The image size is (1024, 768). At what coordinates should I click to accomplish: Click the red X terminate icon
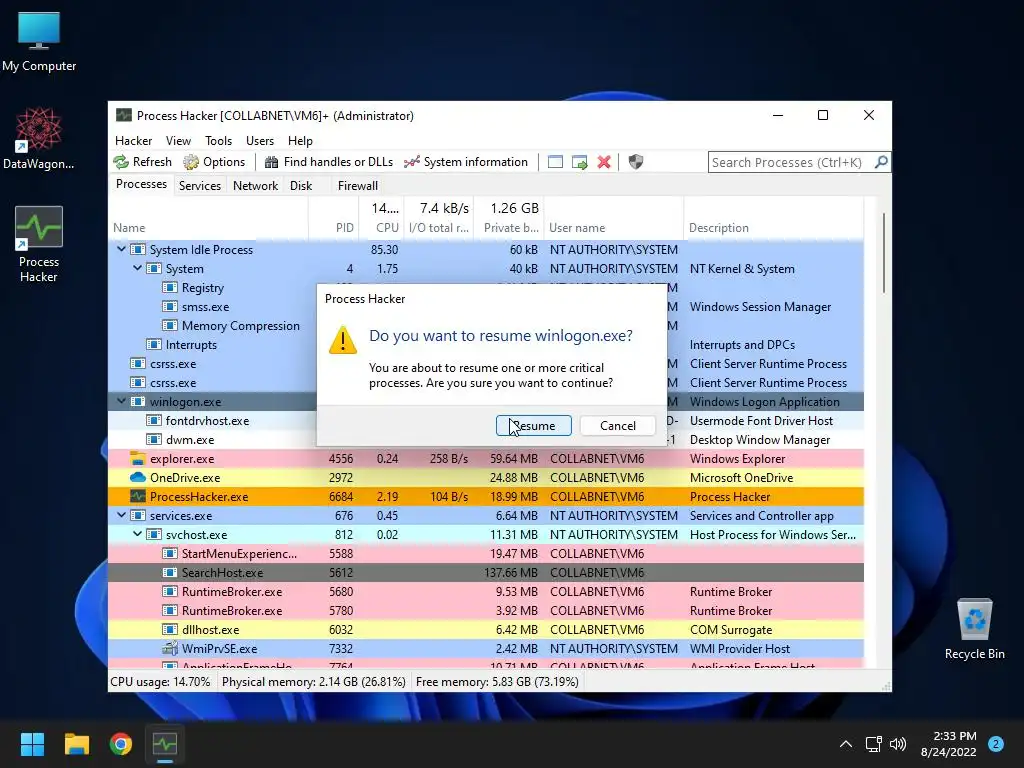point(604,162)
